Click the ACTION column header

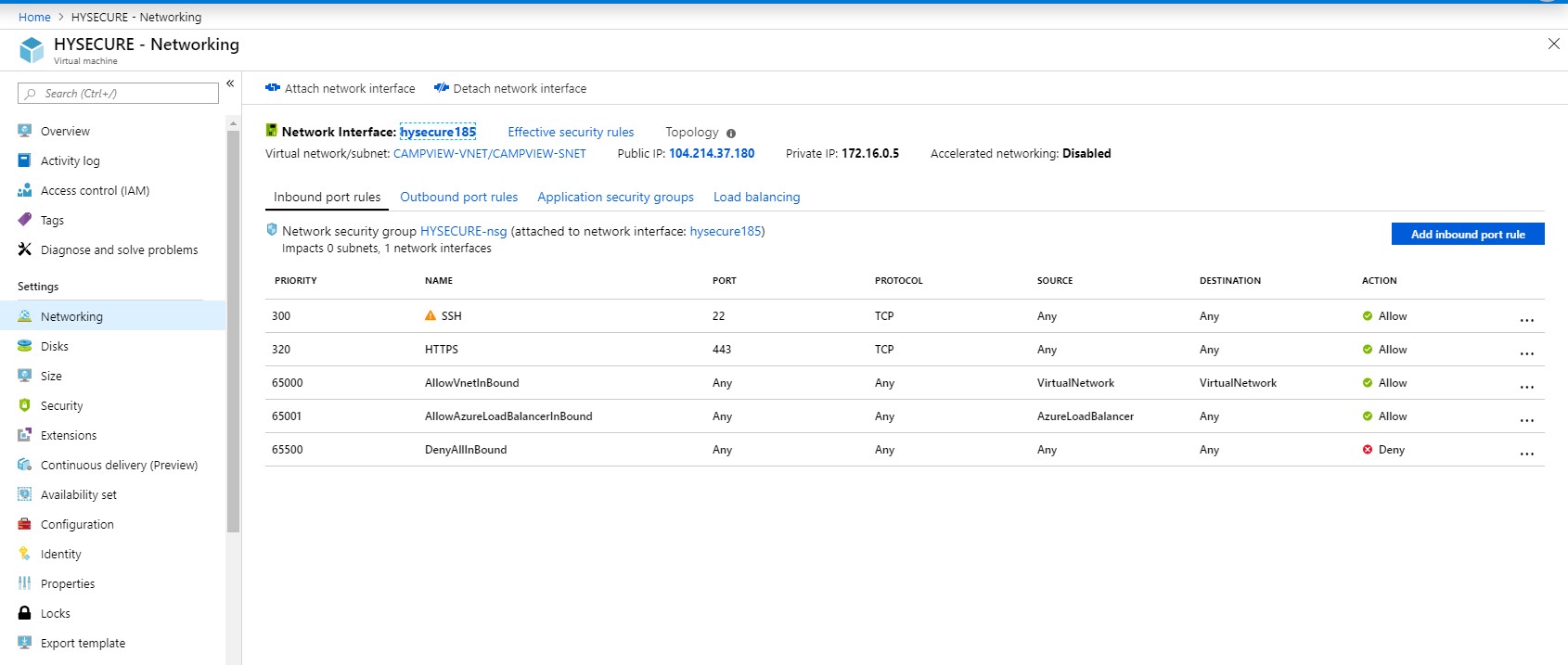[x=1380, y=280]
